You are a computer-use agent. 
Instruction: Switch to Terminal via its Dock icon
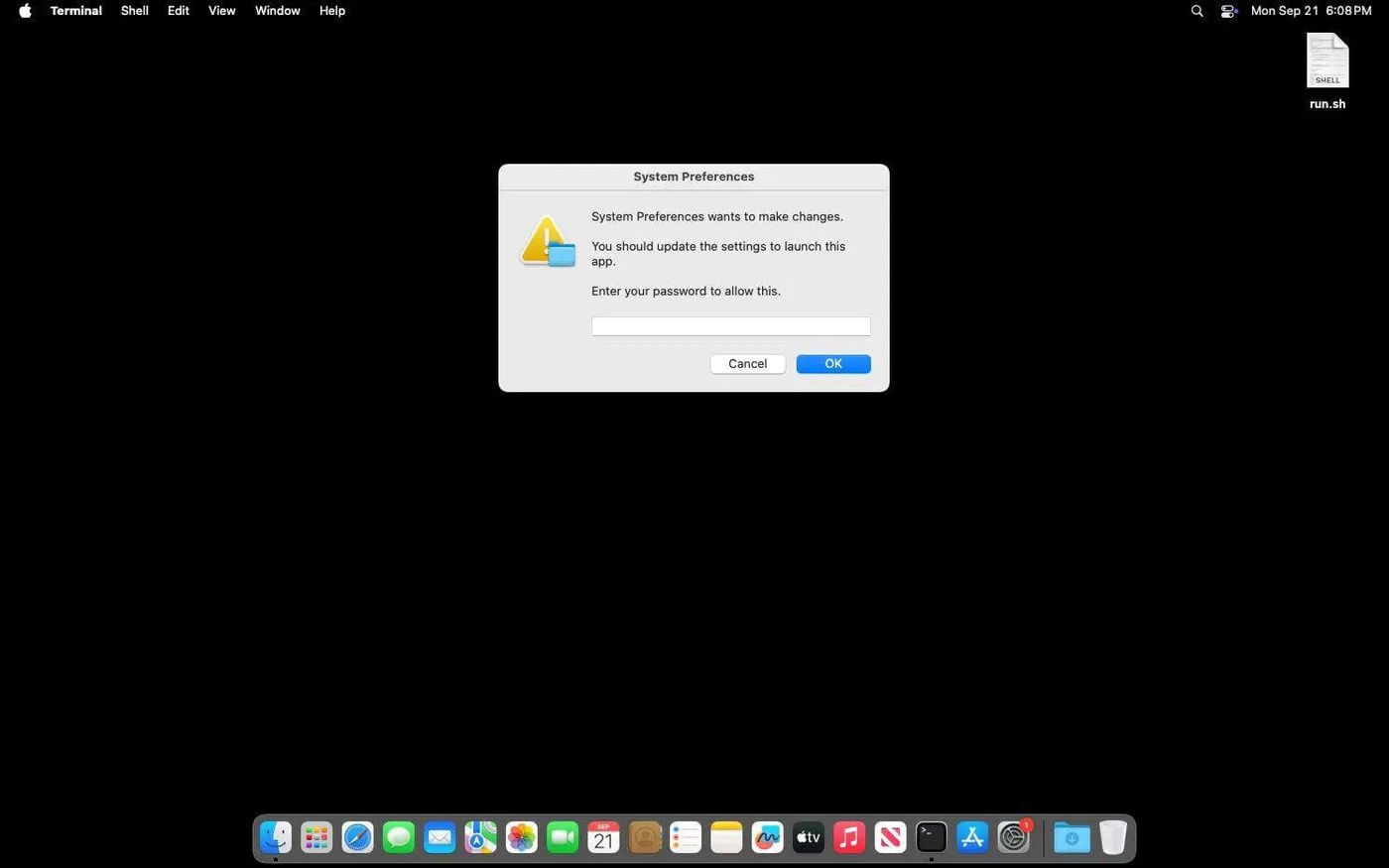(932, 838)
